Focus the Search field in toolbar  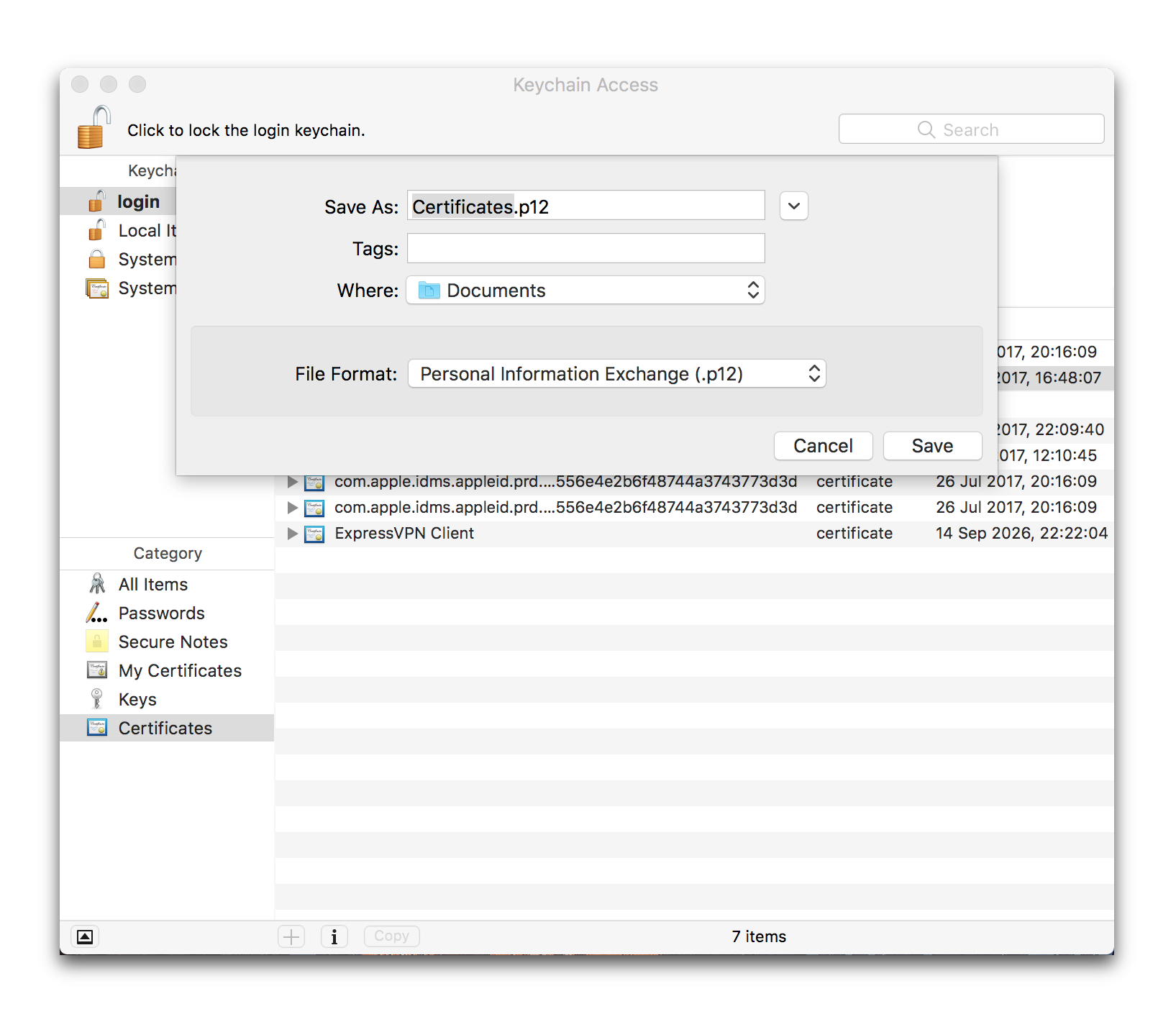pyautogui.click(x=970, y=129)
